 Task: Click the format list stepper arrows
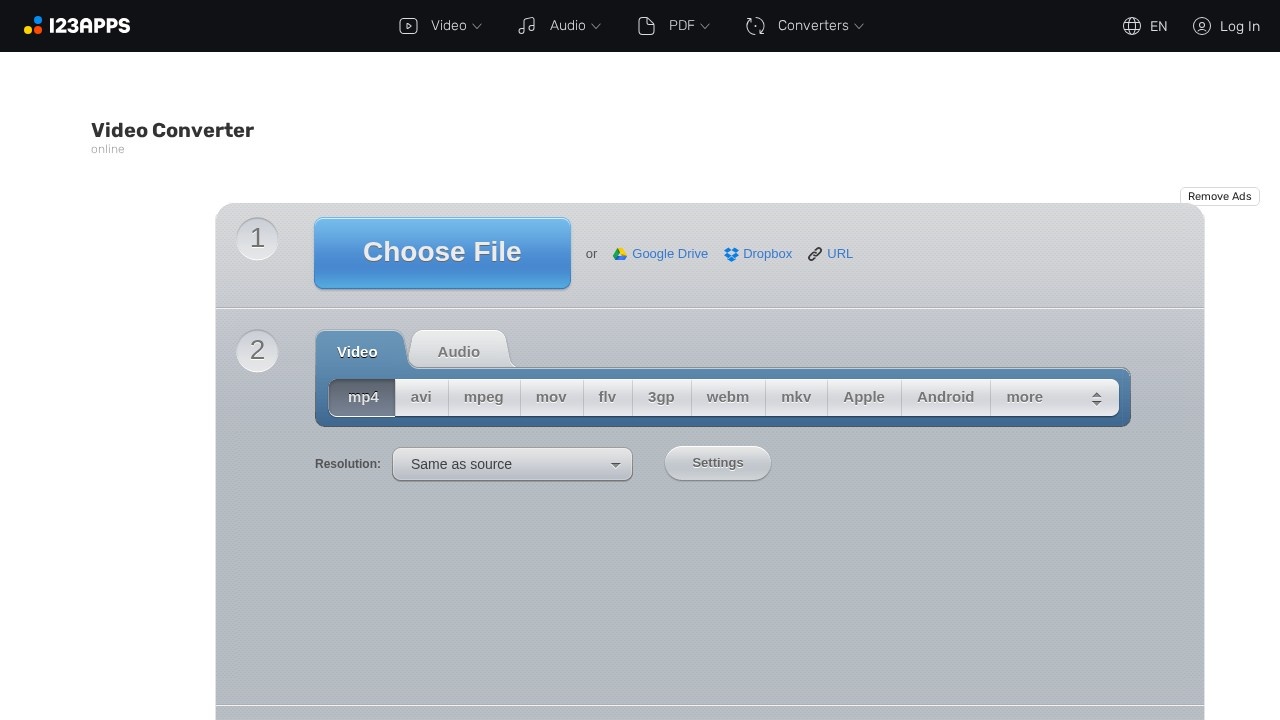1096,397
